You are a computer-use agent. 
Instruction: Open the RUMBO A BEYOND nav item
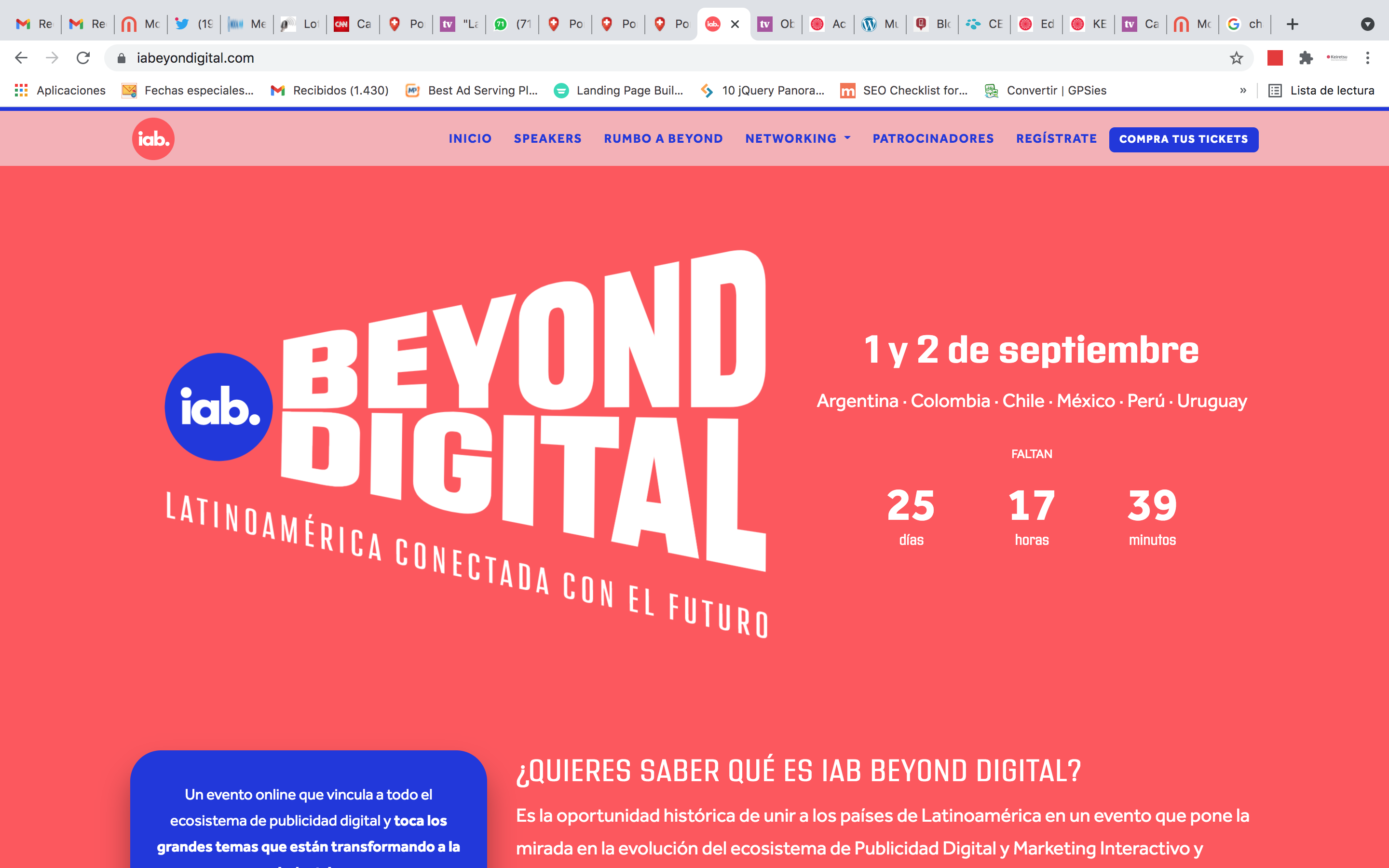click(663, 138)
